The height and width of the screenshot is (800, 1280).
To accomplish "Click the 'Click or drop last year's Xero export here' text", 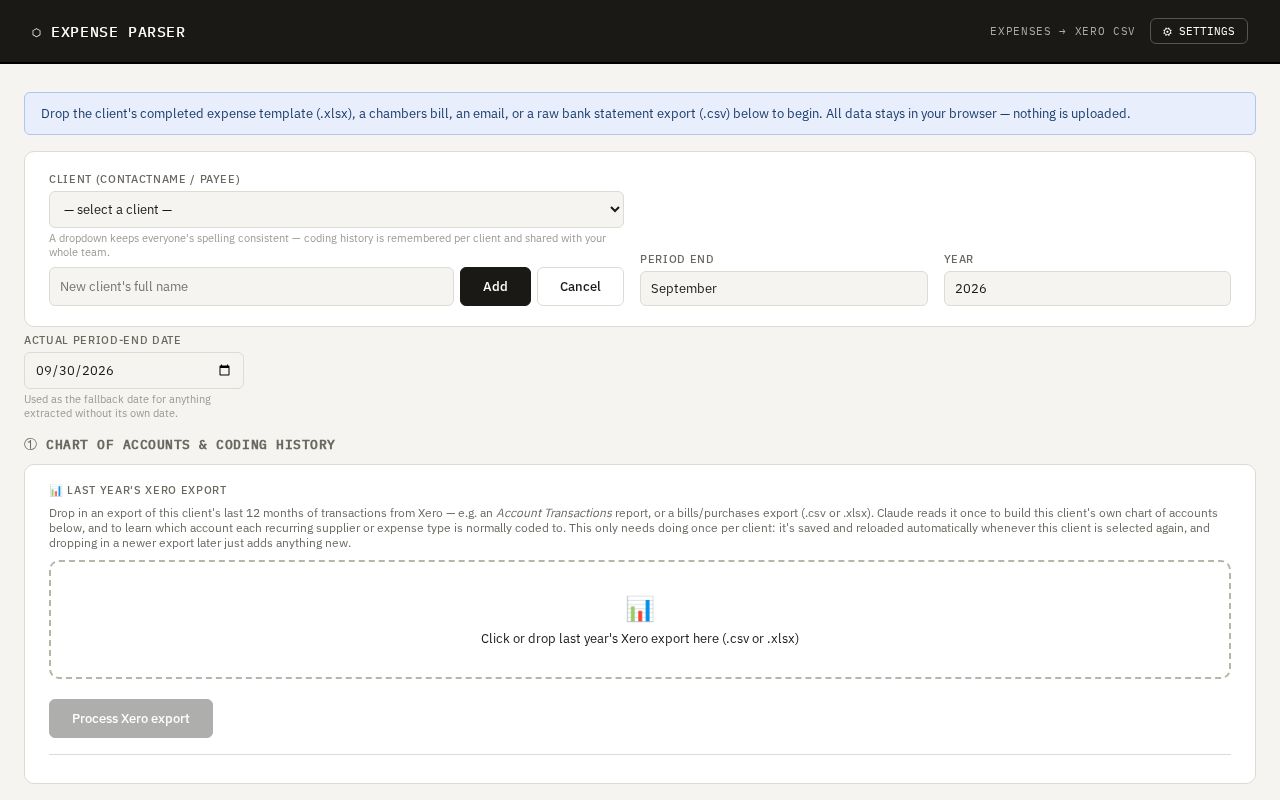I will [640, 638].
